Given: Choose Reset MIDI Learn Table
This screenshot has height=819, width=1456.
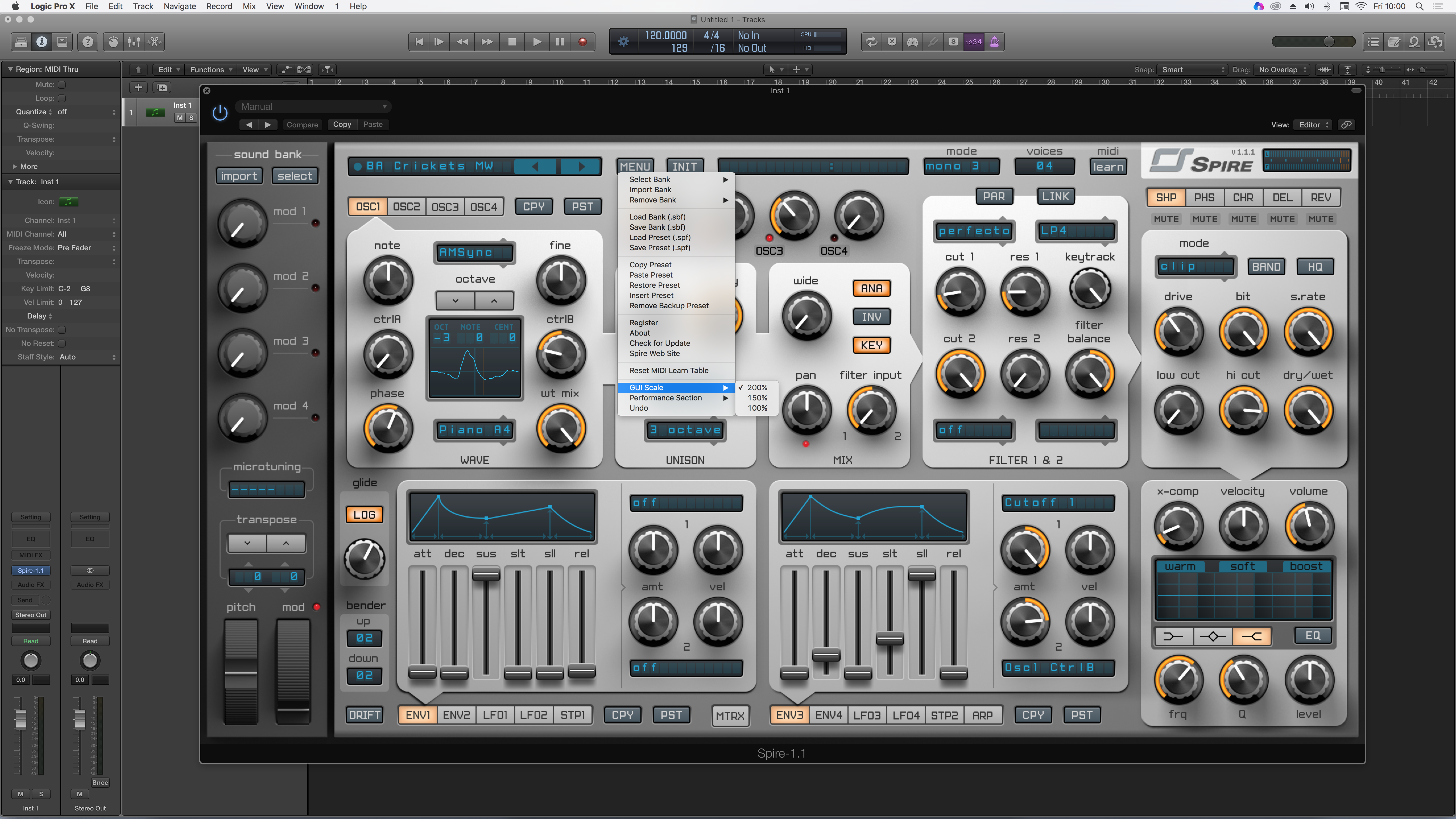Looking at the screenshot, I should click(676, 371).
